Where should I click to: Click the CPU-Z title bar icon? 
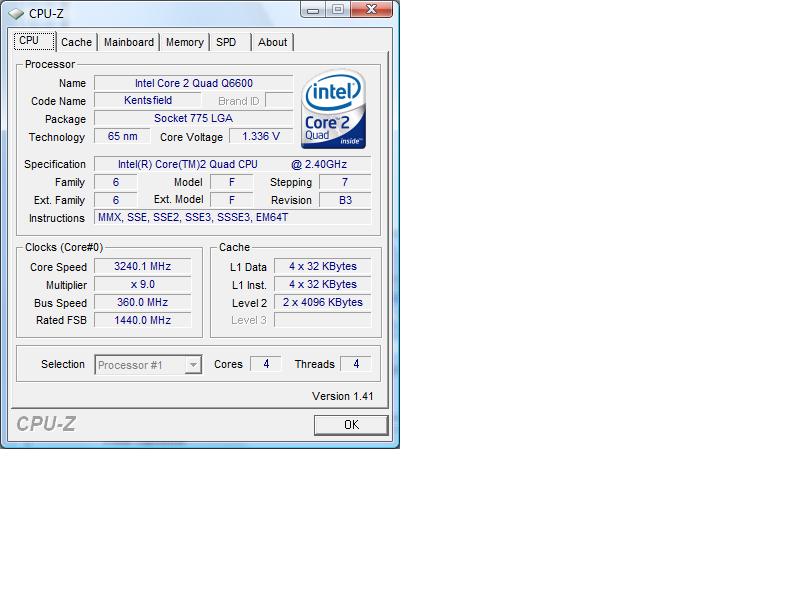17,14
